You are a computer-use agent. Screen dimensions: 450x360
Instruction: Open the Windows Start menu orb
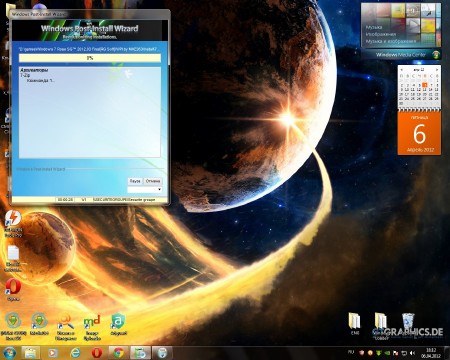click(x=9, y=353)
